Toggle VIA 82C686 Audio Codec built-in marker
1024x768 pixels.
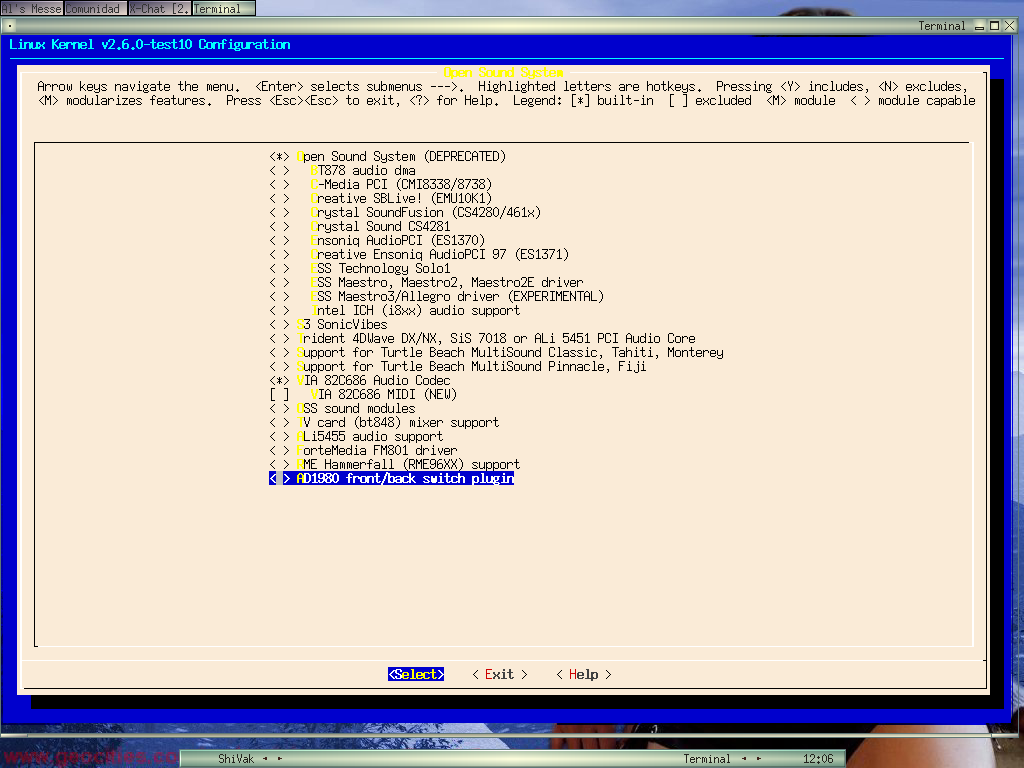point(280,381)
